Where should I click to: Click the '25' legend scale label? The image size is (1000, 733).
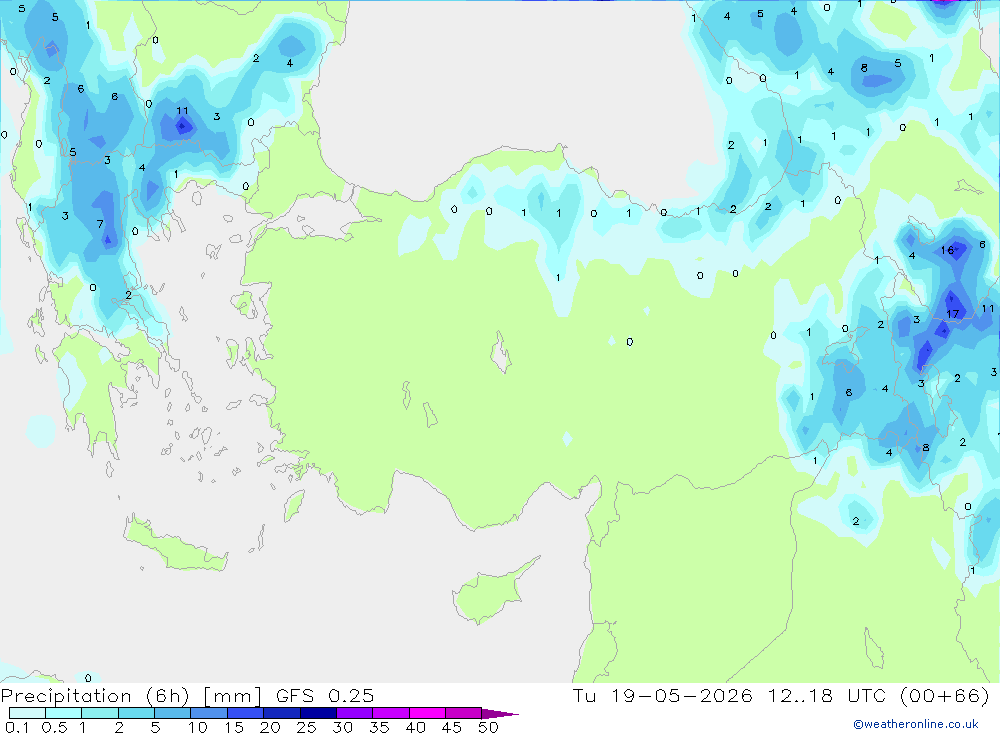[x=306, y=727]
